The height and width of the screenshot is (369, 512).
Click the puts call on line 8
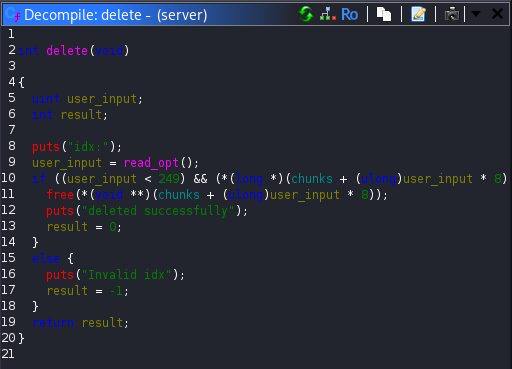coord(46,147)
